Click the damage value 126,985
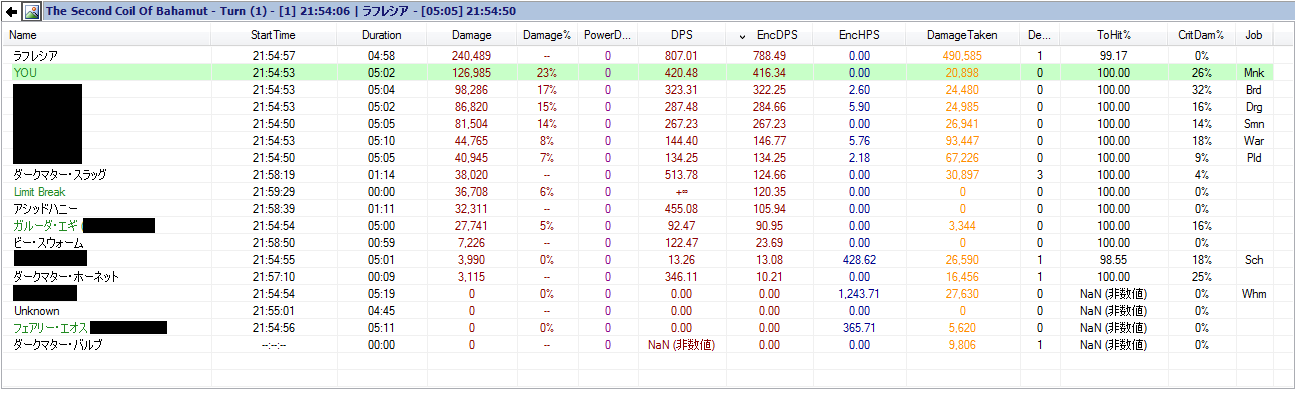Viewport: 1296px width, 394px height. pos(472,73)
